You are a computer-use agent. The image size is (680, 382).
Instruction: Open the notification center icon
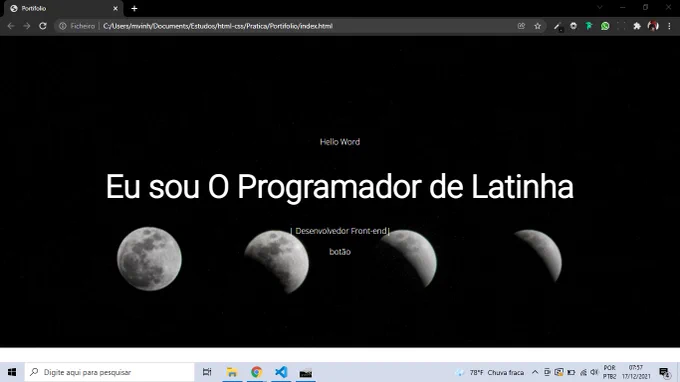pyautogui.click(x=664, y=372)
